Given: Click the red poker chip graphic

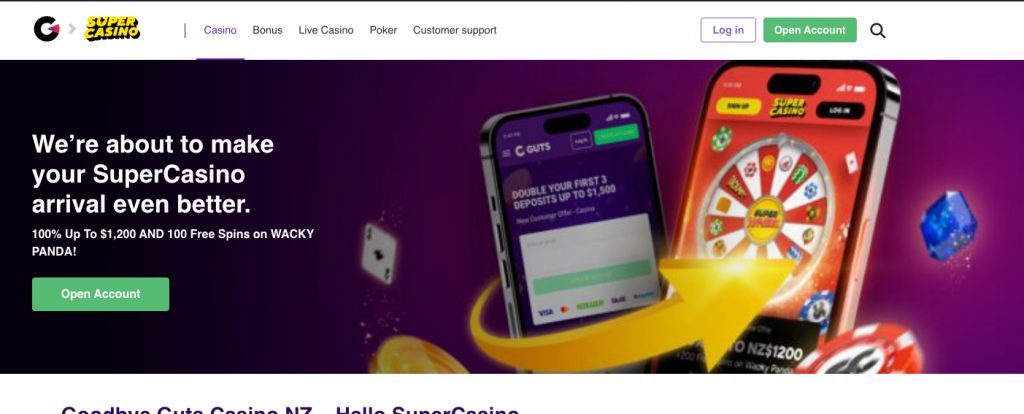Looking at the screenshot, I should [x=858, y=350].
